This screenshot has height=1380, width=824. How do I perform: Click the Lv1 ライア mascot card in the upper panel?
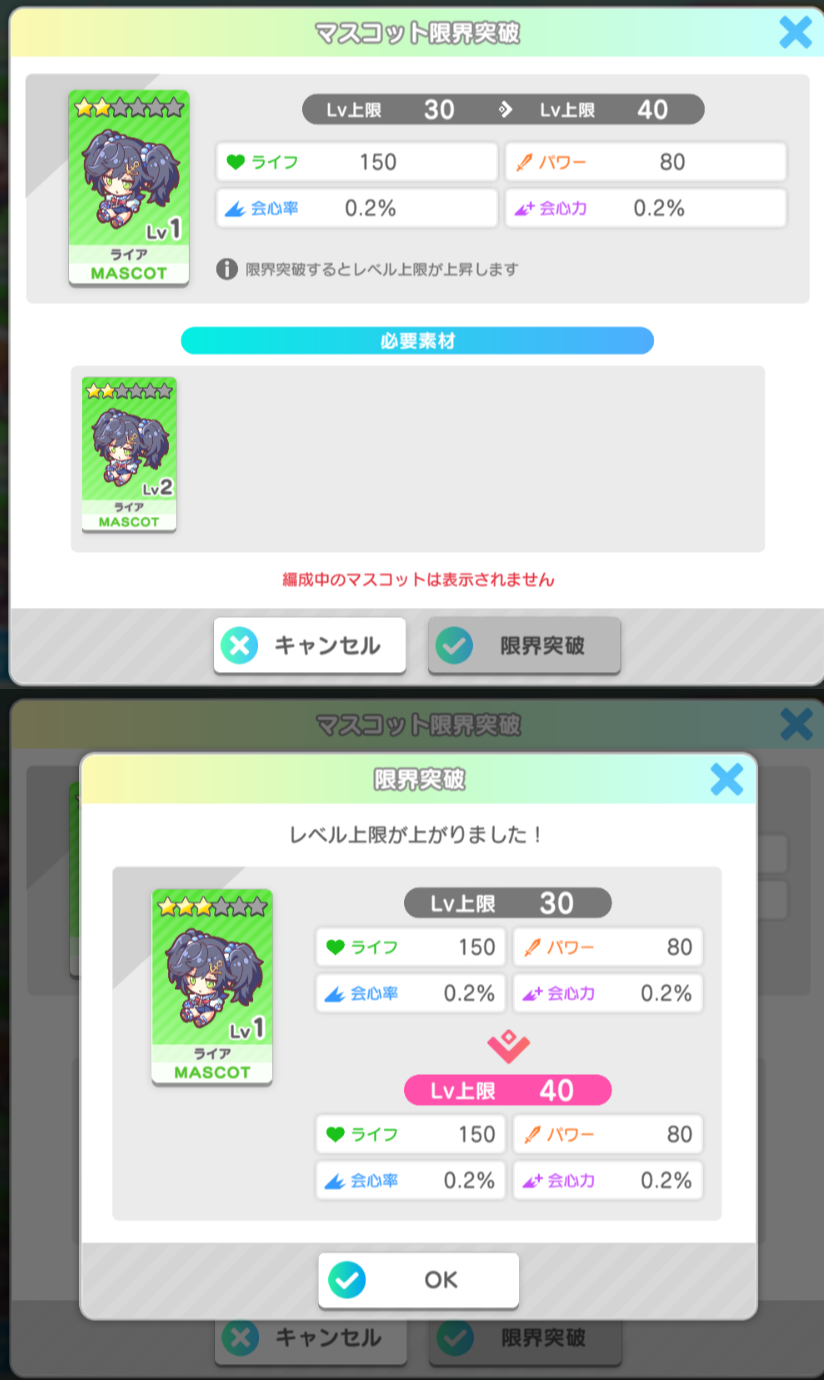click(x=129, y=188)
